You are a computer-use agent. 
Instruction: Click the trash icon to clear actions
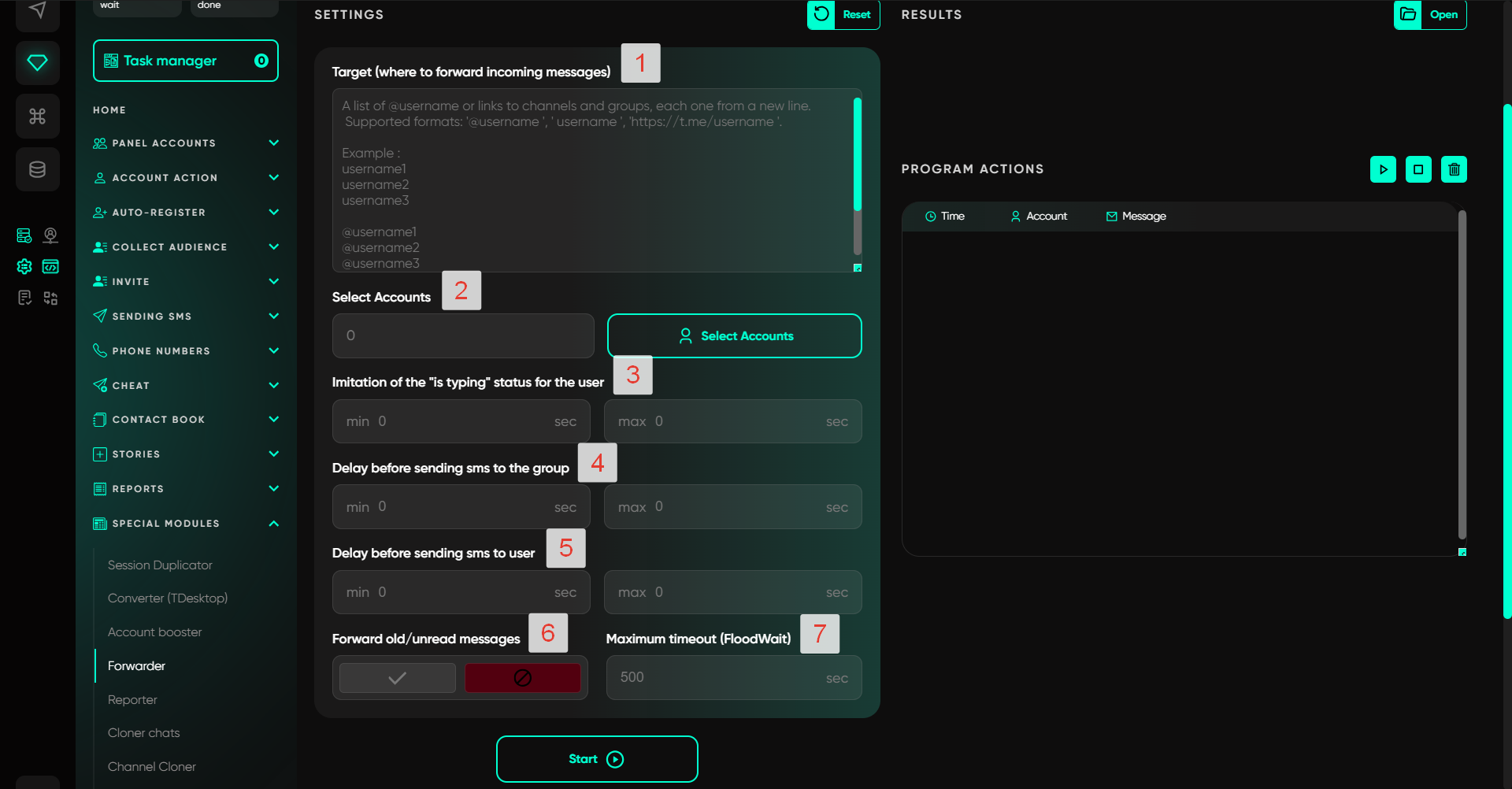[x=1454, y=169]
